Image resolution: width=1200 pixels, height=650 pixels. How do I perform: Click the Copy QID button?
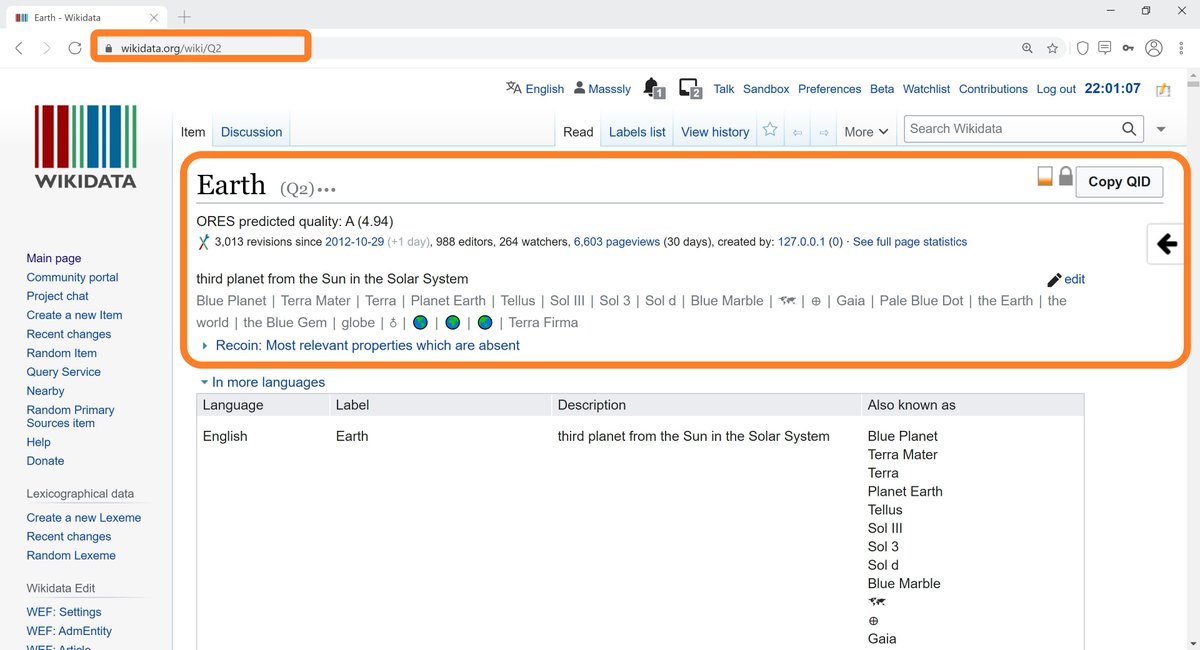(1119, 181)
